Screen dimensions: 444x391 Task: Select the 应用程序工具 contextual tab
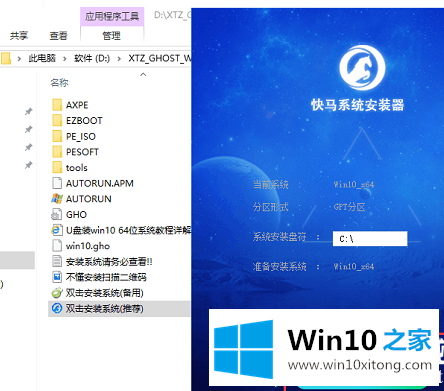pyautogui.click(x=112, y=16)
